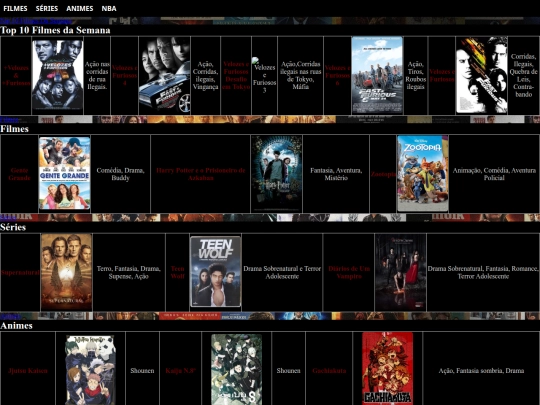Open the Zootopia poster
The height and width of the screenshot is (405, 540).
pos(423,174)
